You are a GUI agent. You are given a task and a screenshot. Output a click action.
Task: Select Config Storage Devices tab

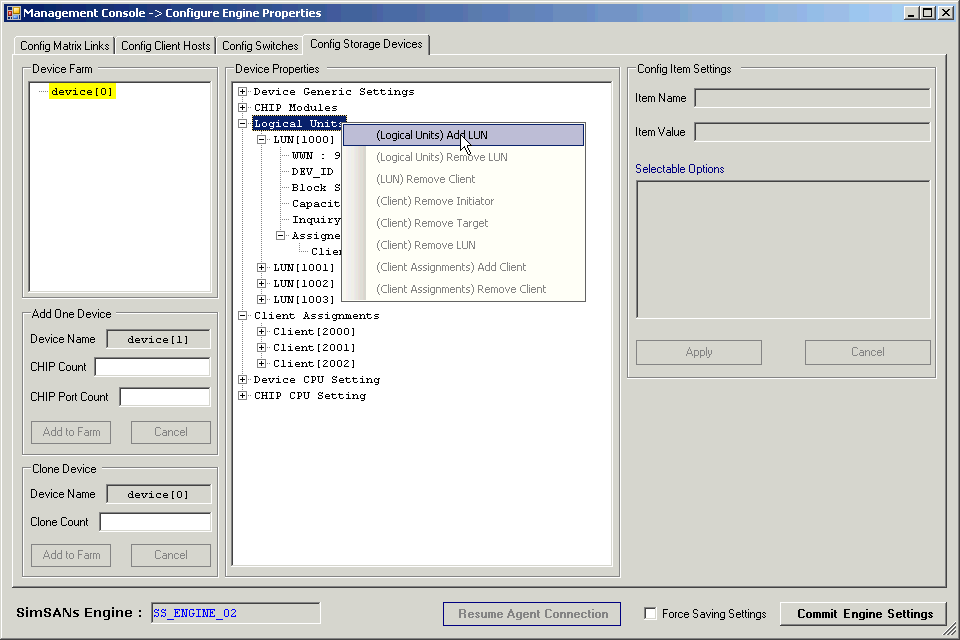[x=366, y=44]
